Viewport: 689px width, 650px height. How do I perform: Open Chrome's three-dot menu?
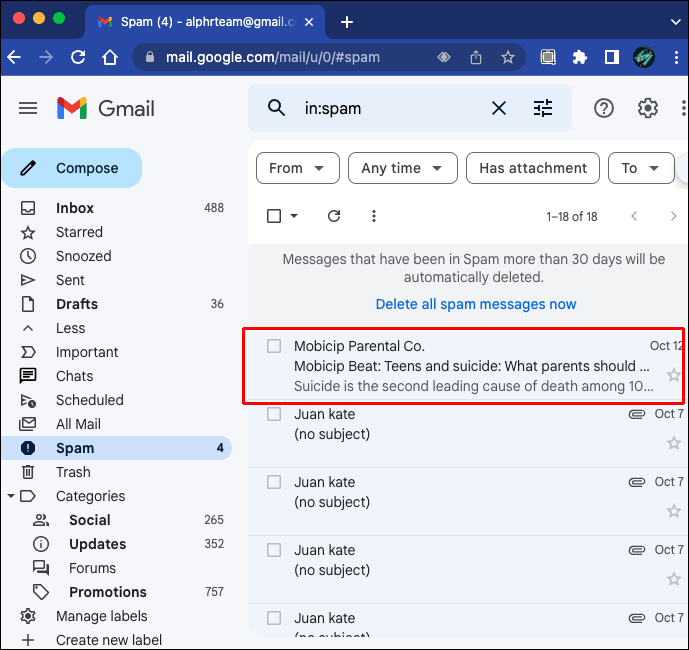coord(676,57)
